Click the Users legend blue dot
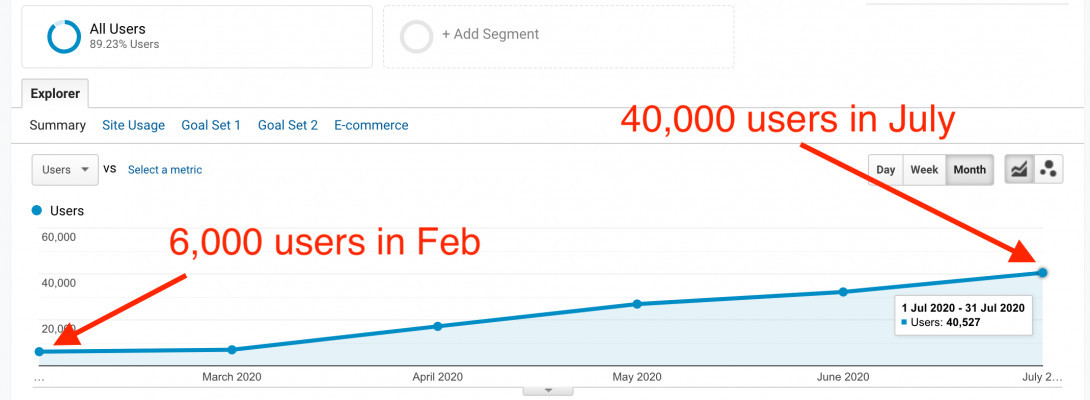The image size is (1090, 400). pyautogui.click(x=37, y=211)
